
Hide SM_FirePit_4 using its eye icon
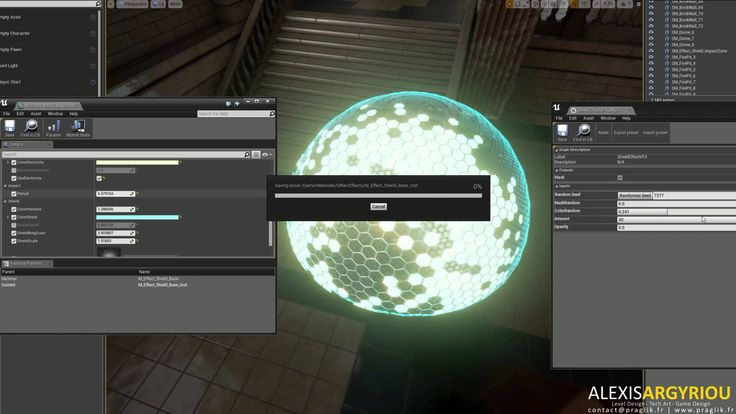[x=651, y=63]
